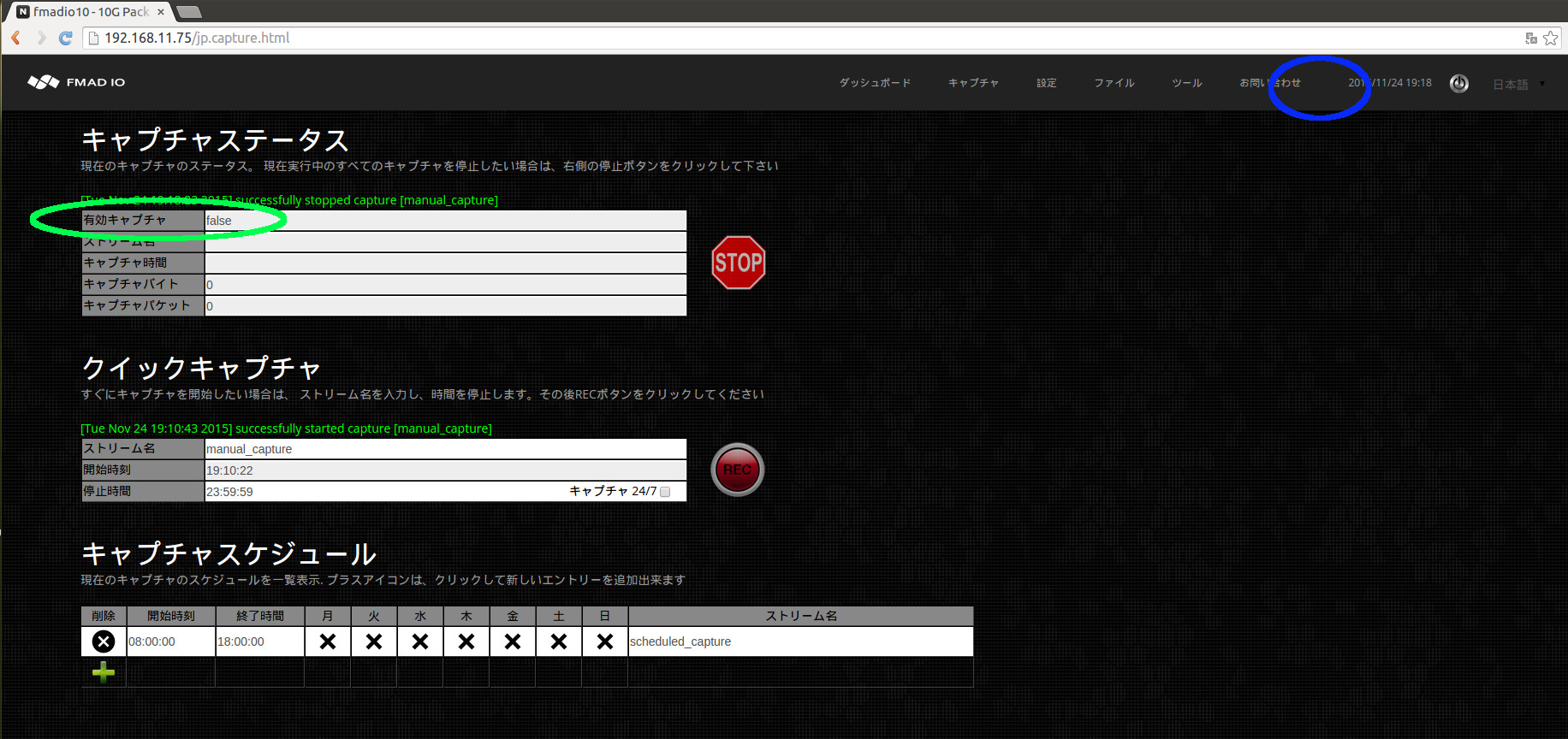Click the header date and time display
Viewport: 1568px width, 739px height.
pyautogui.click(x=1390, y=83)
